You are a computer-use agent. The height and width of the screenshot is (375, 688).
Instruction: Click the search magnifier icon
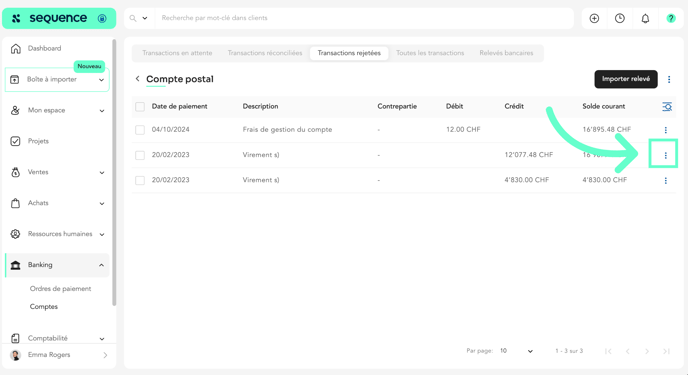click(133, 18)
